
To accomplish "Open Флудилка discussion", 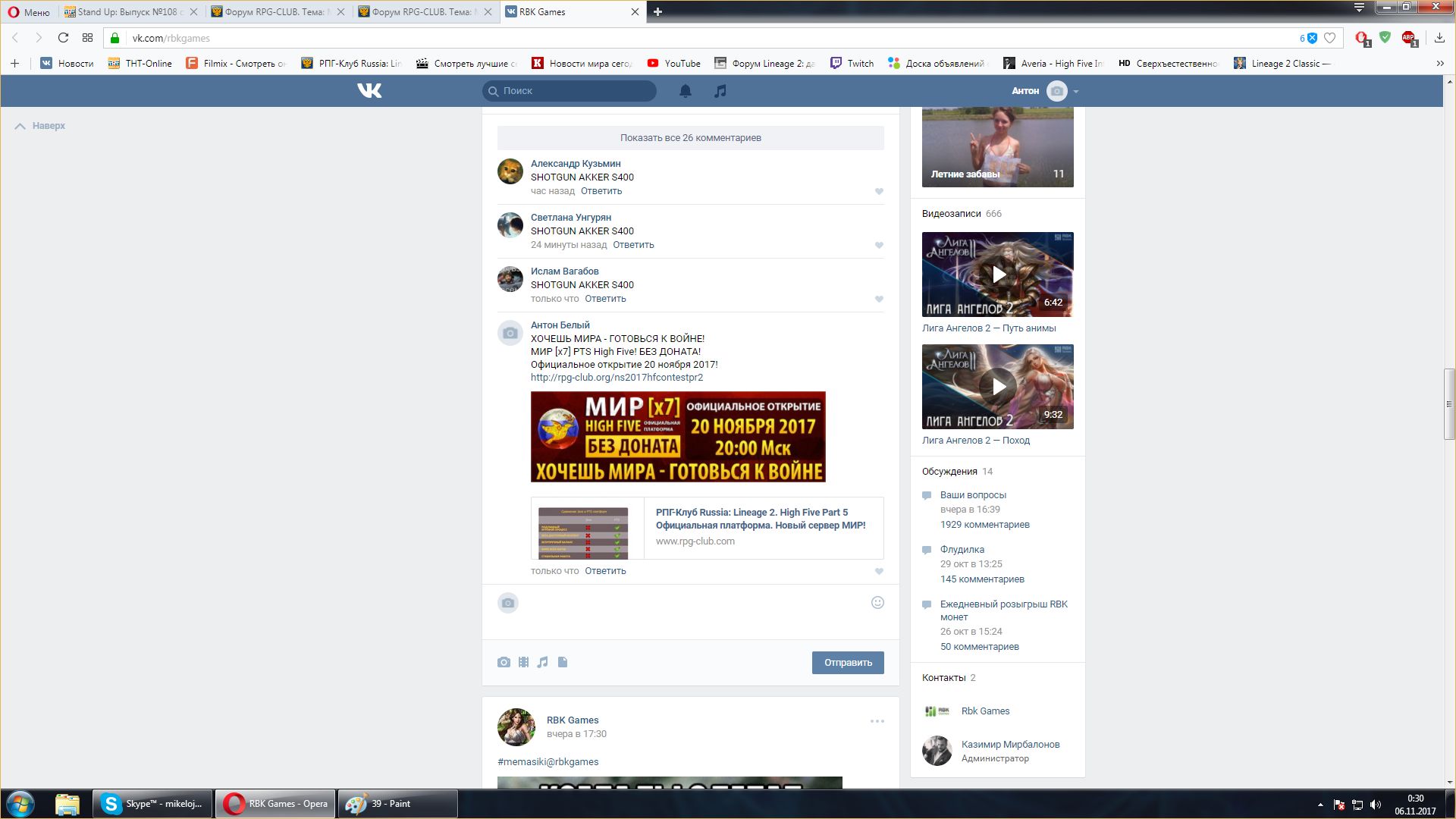I will [962, 550].
